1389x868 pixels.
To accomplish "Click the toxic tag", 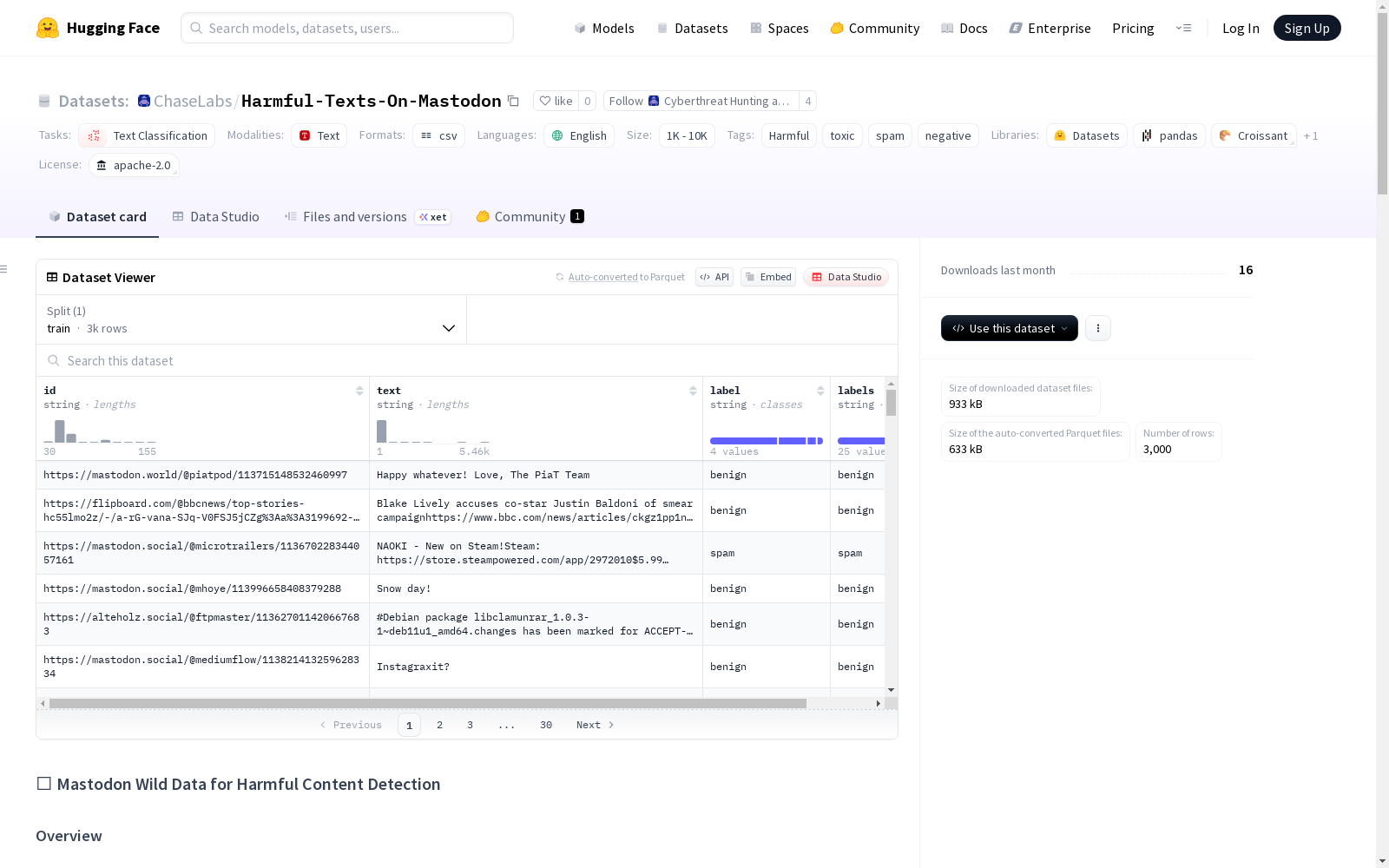I will [842, 135].
